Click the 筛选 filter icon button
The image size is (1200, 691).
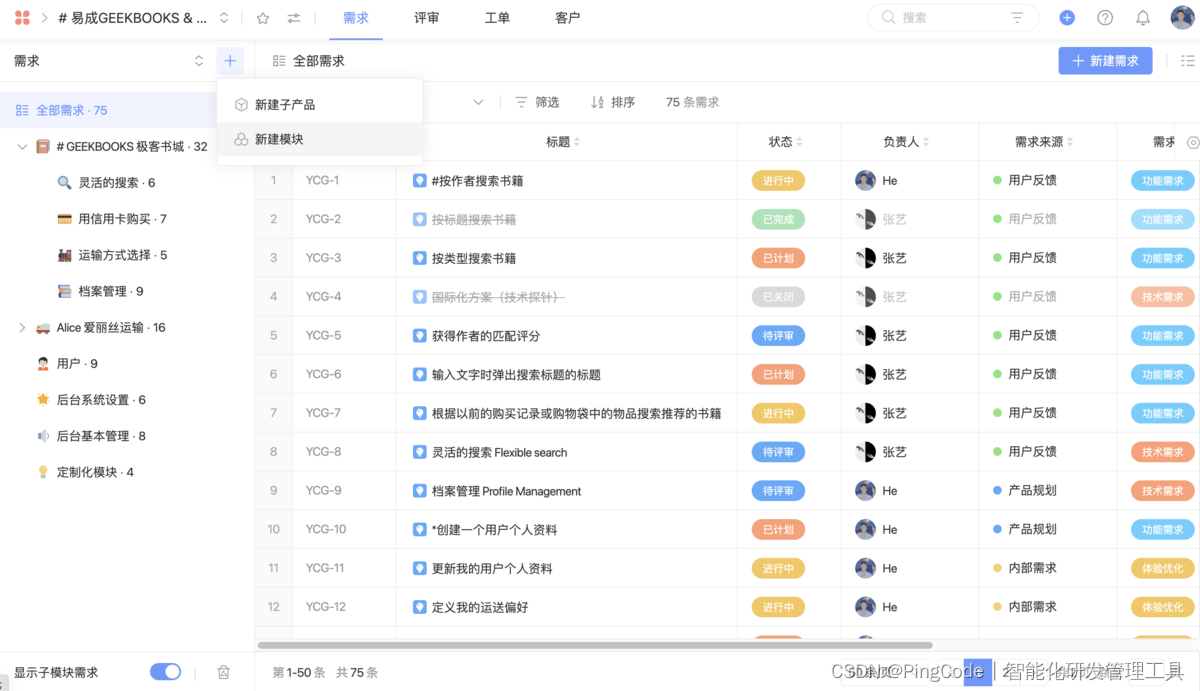pos(536,102)
